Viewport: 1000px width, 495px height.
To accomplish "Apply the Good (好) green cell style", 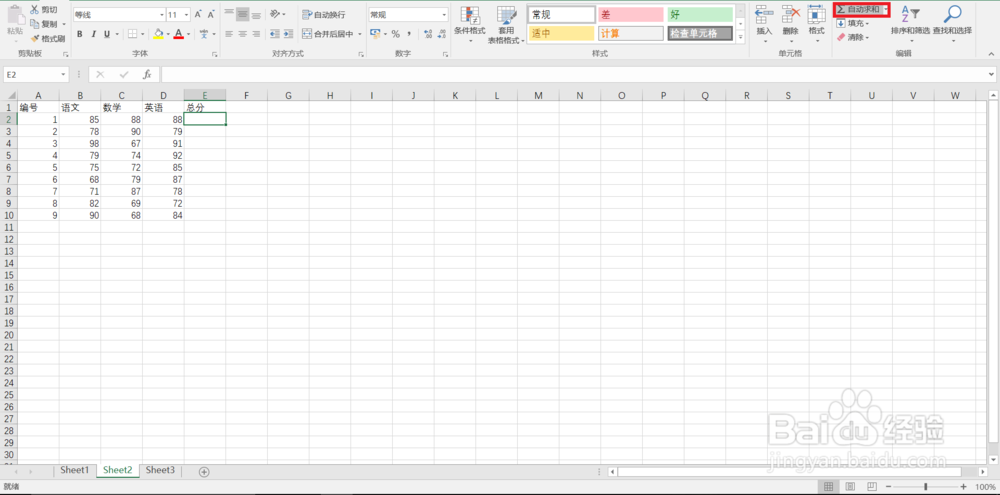I will 699,14.
